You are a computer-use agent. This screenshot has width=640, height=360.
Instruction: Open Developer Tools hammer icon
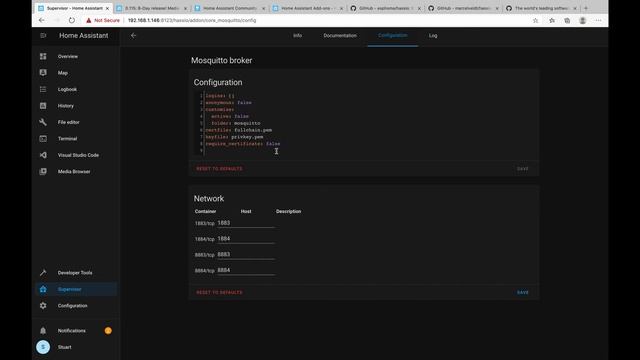click(43, 273)
